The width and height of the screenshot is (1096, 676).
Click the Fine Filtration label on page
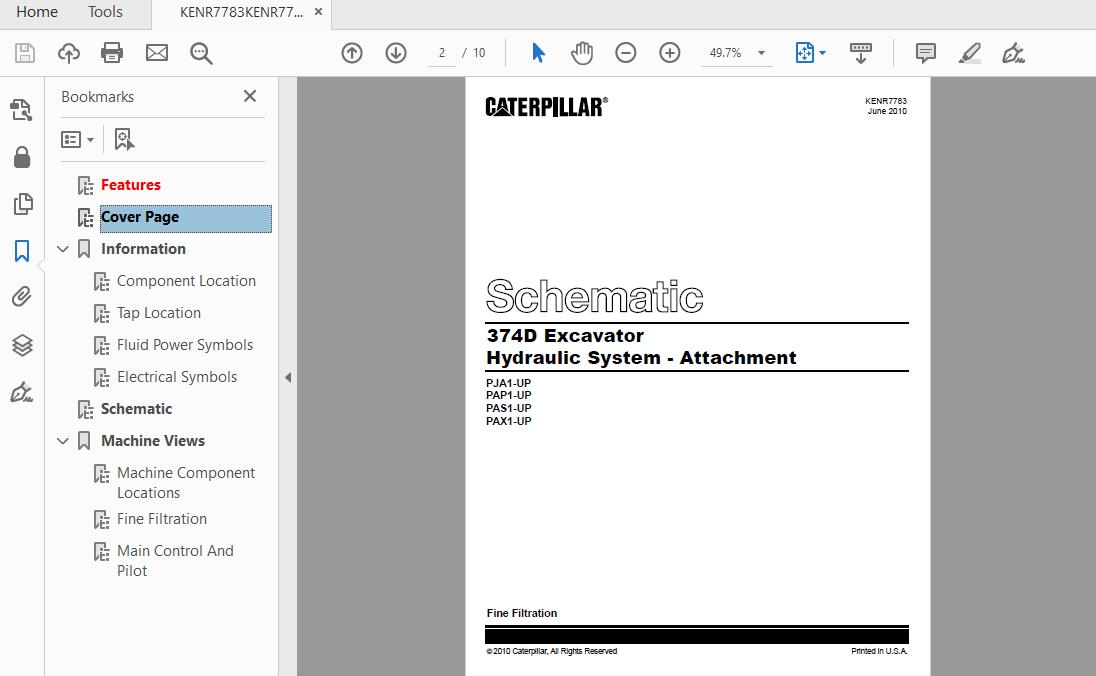pyautogui.click(x=521, y=613)
